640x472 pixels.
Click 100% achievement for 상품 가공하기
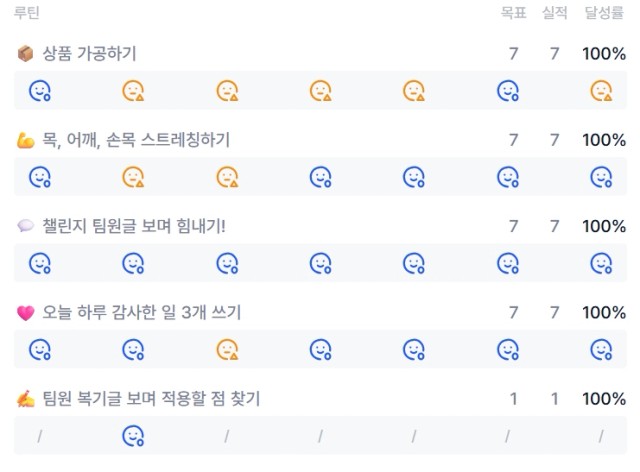[604, 54]
